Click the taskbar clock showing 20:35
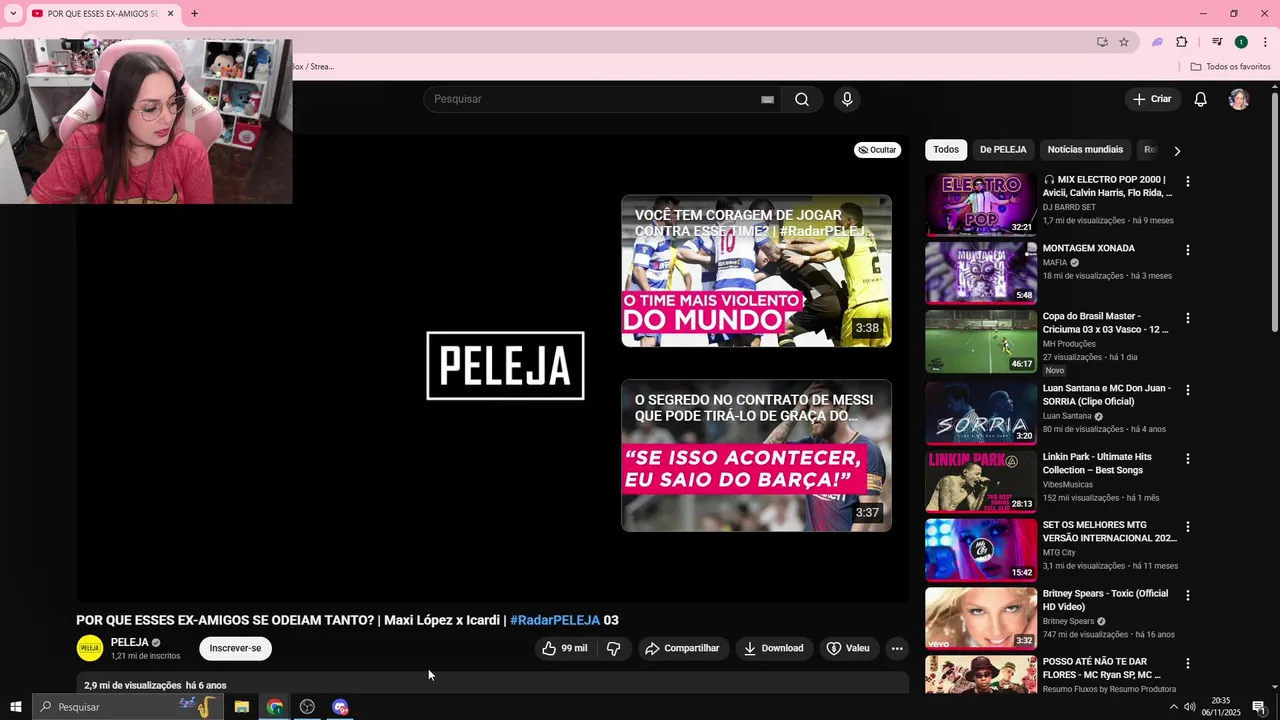Viewport: 1280px width, 720px height. (x=1220, y=707)
